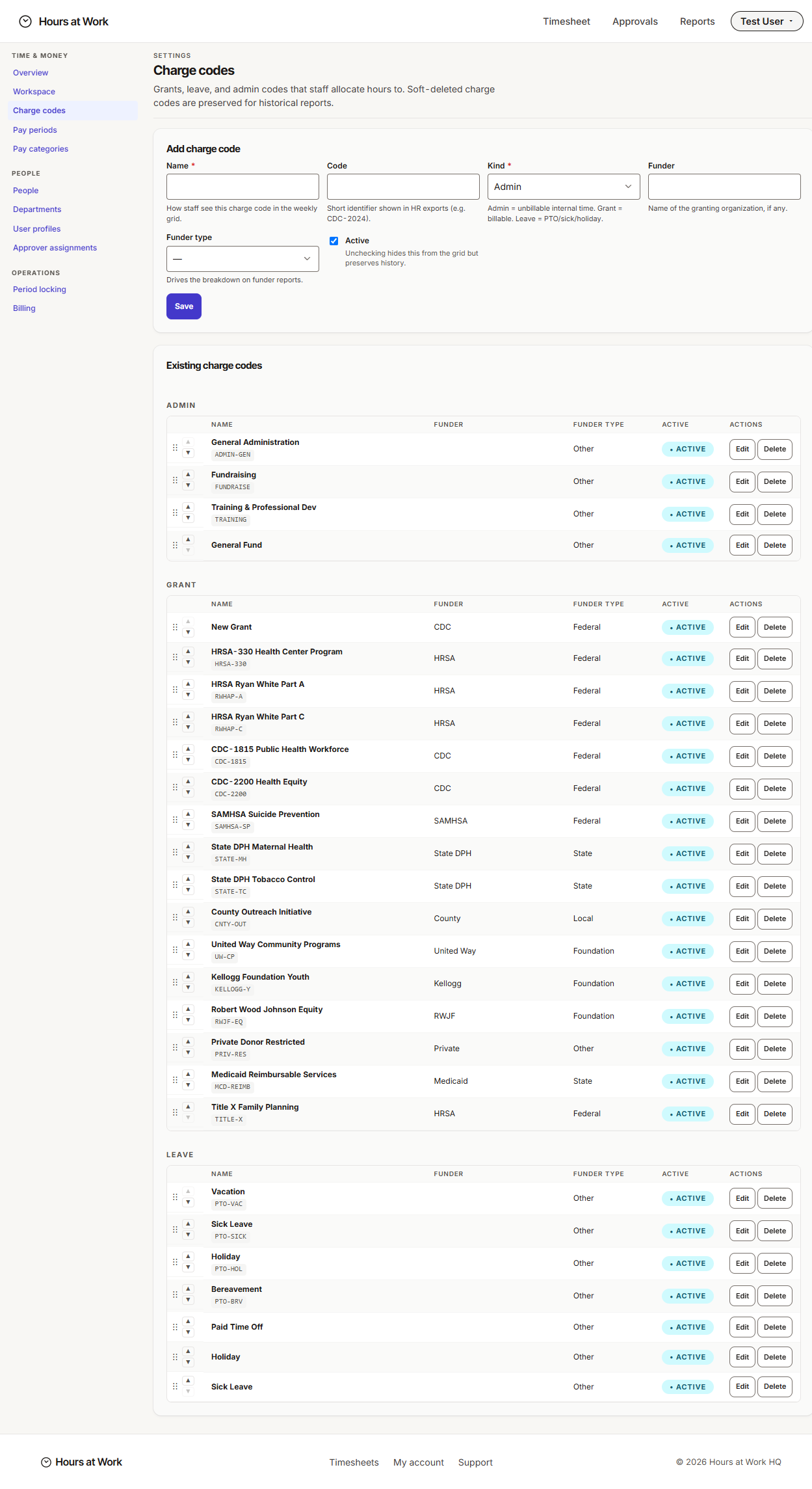Move Bereavement down one position

[188, 1300]
